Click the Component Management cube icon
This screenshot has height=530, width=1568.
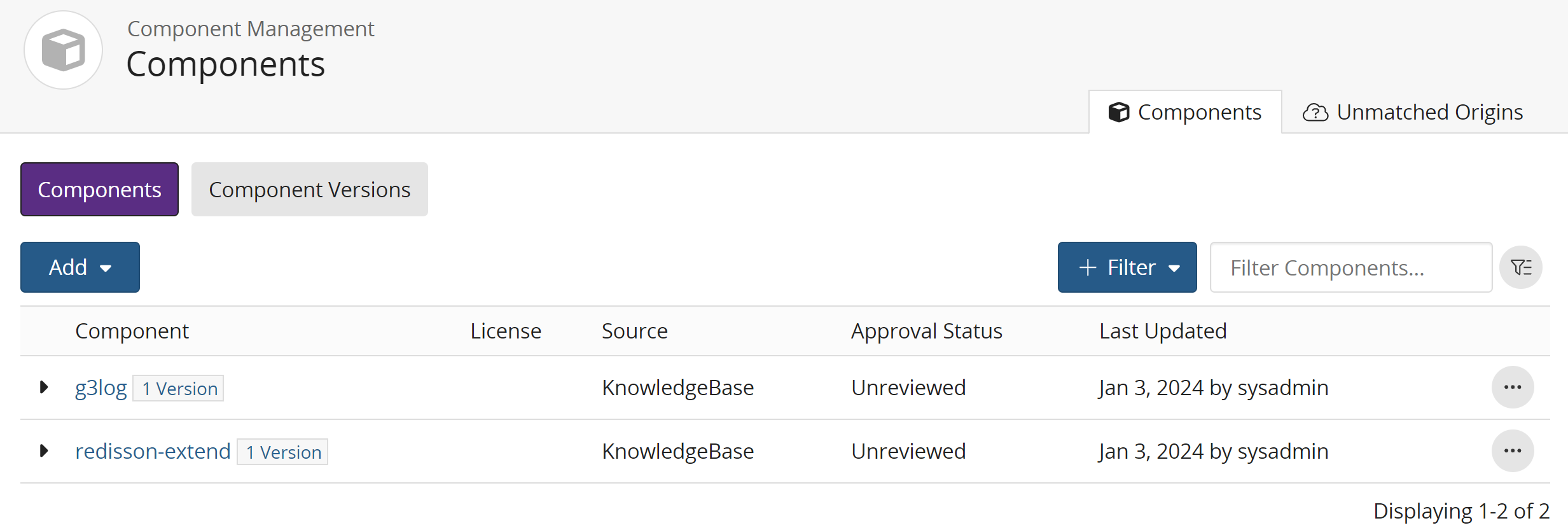click(63, 50)
